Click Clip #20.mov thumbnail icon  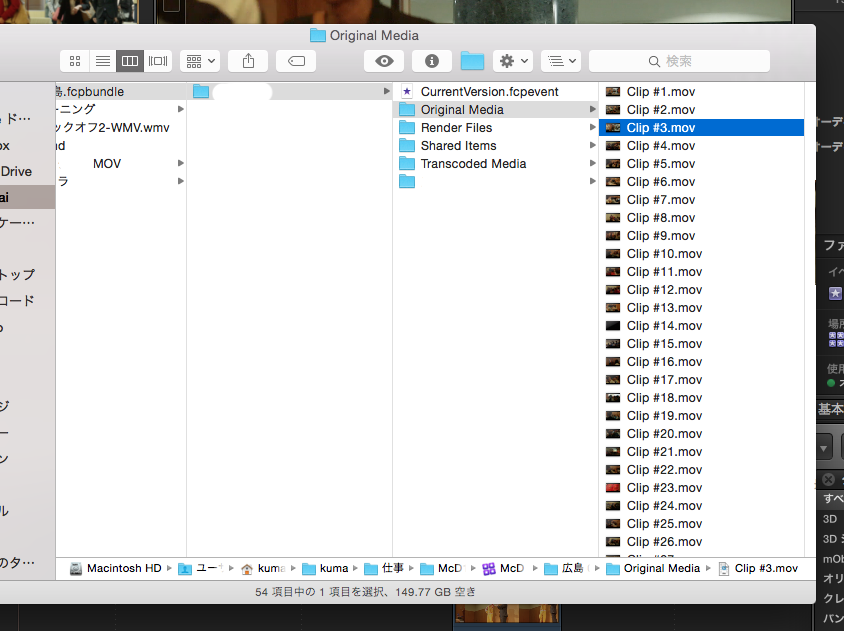pyautogui.click(x=613, y=434)
